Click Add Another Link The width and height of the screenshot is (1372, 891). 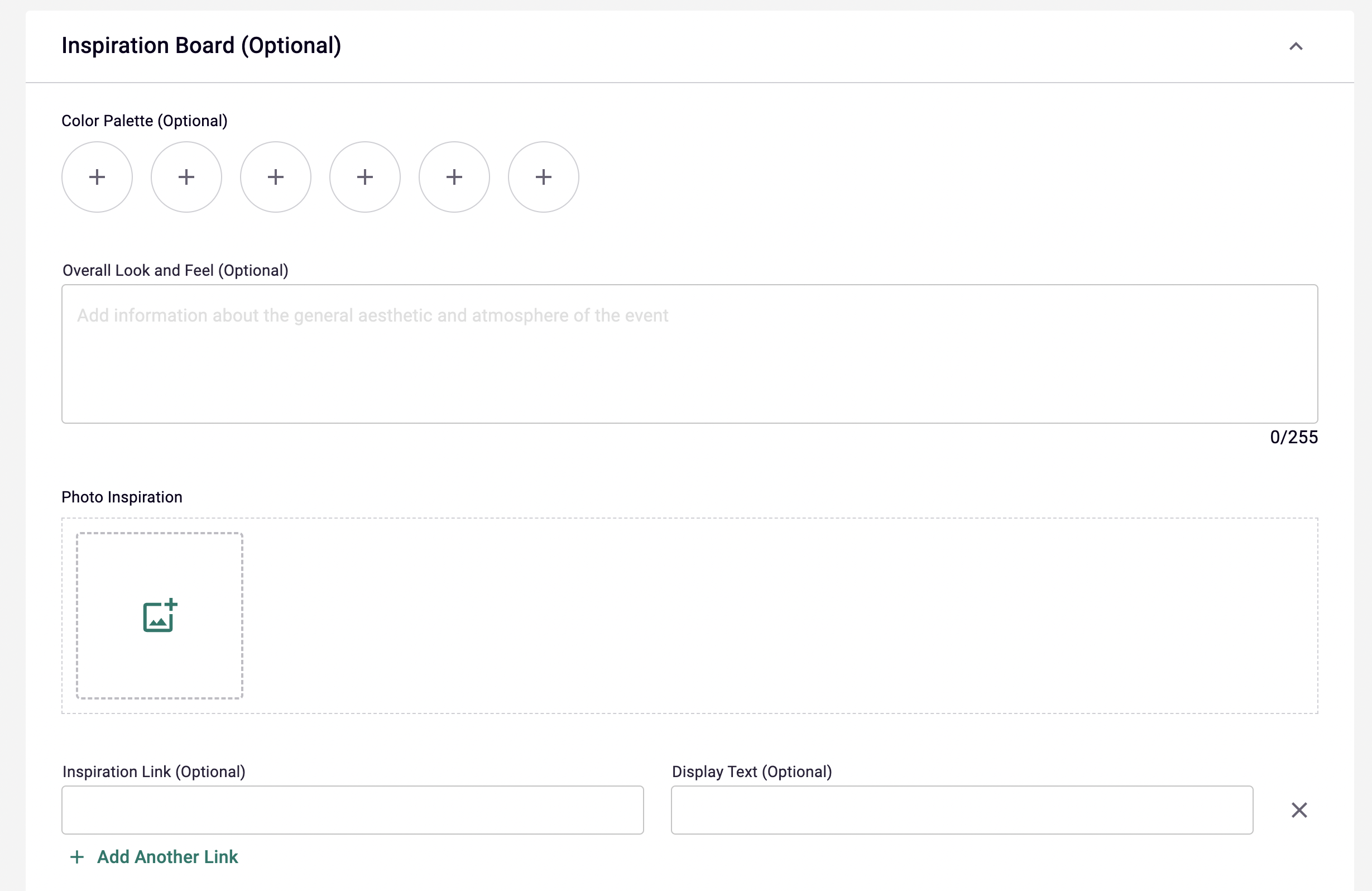(167, 857)
